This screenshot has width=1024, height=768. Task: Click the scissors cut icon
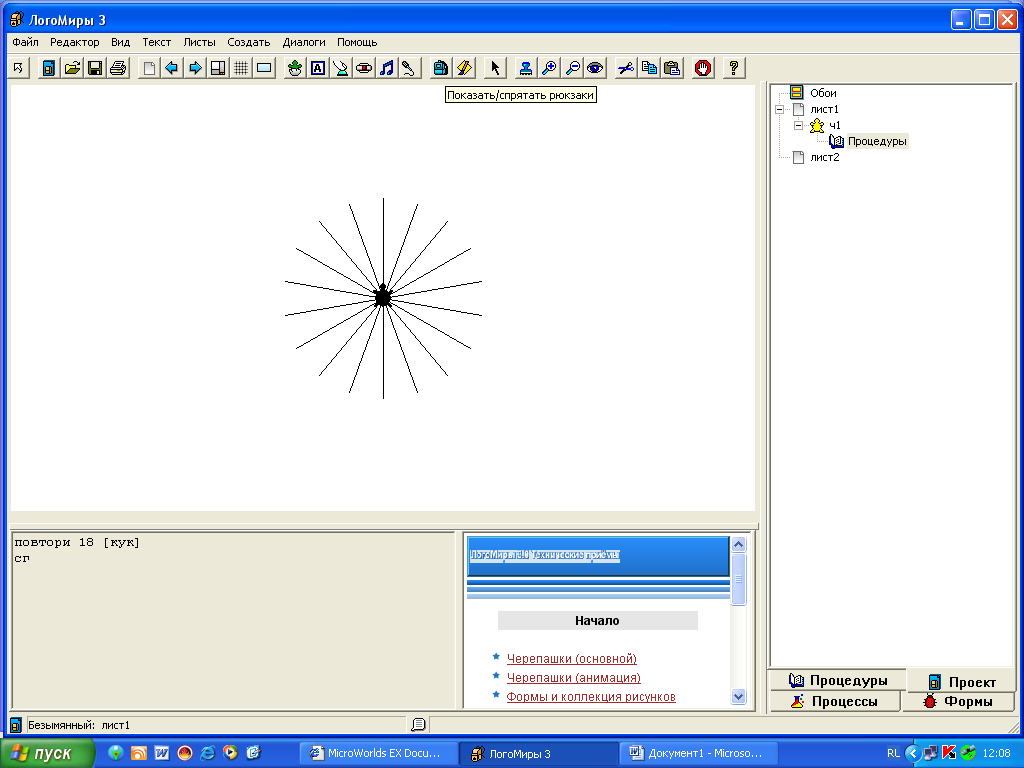click(626, 68)
